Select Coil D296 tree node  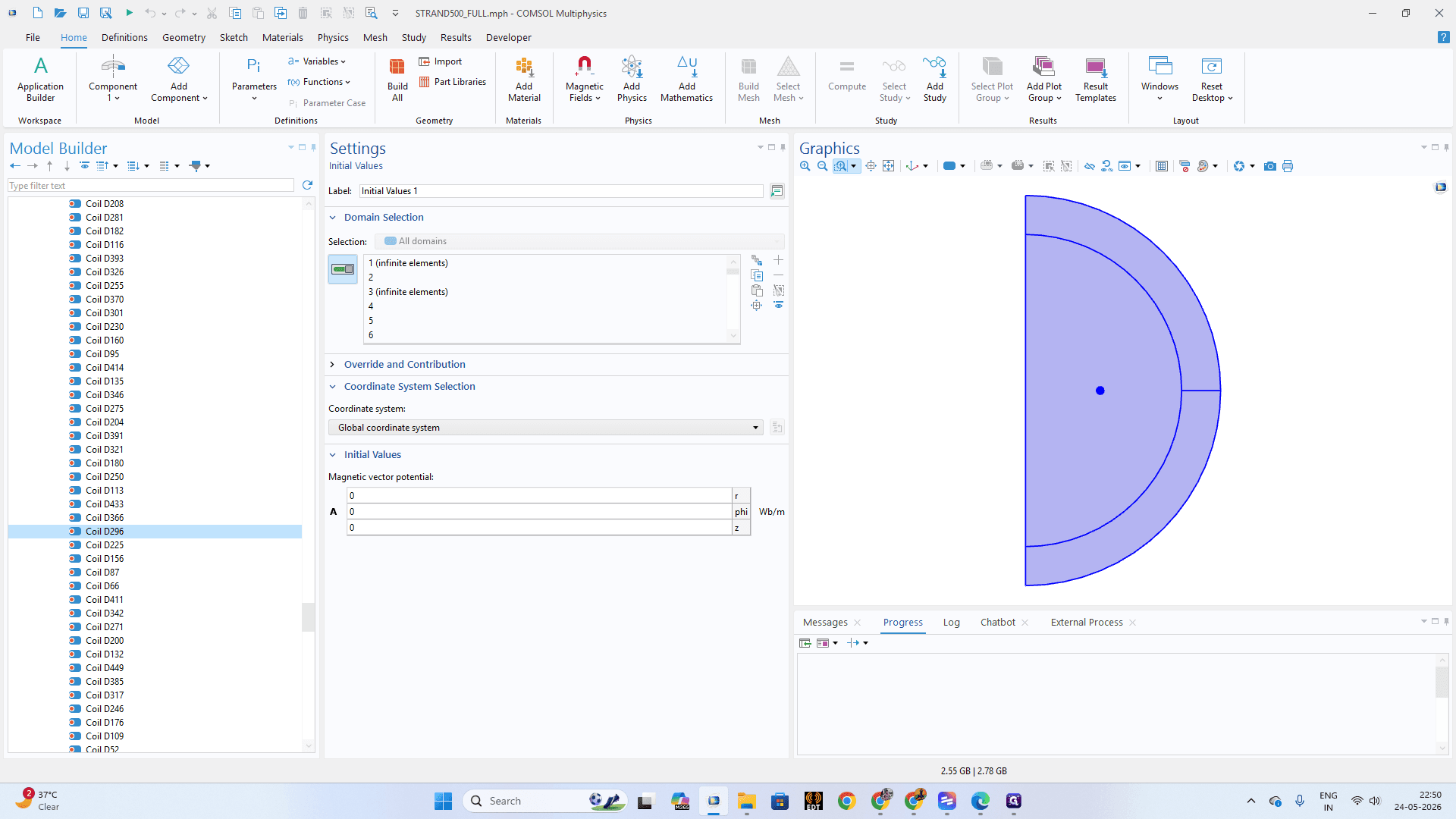(105, 532)
